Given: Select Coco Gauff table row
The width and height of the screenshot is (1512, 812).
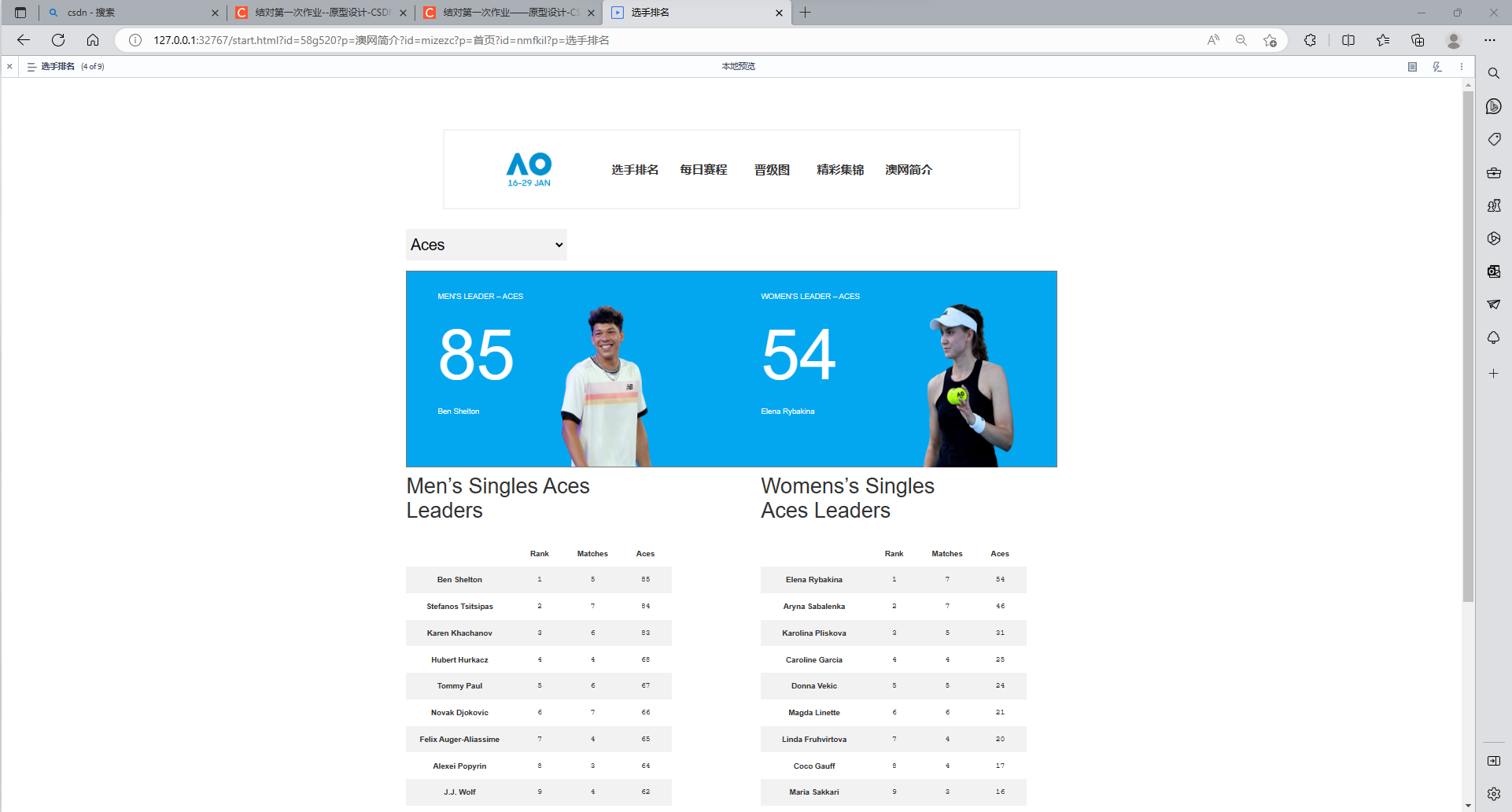Looking at the screenshot, I should pyautogui.click(x=894, y=766).
